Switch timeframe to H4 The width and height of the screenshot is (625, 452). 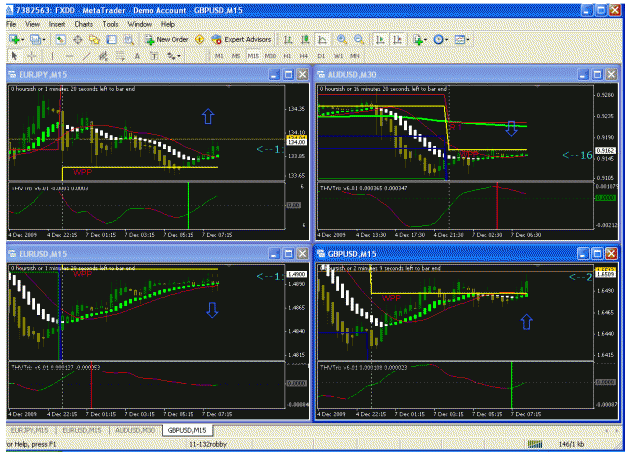click(304, 56)
